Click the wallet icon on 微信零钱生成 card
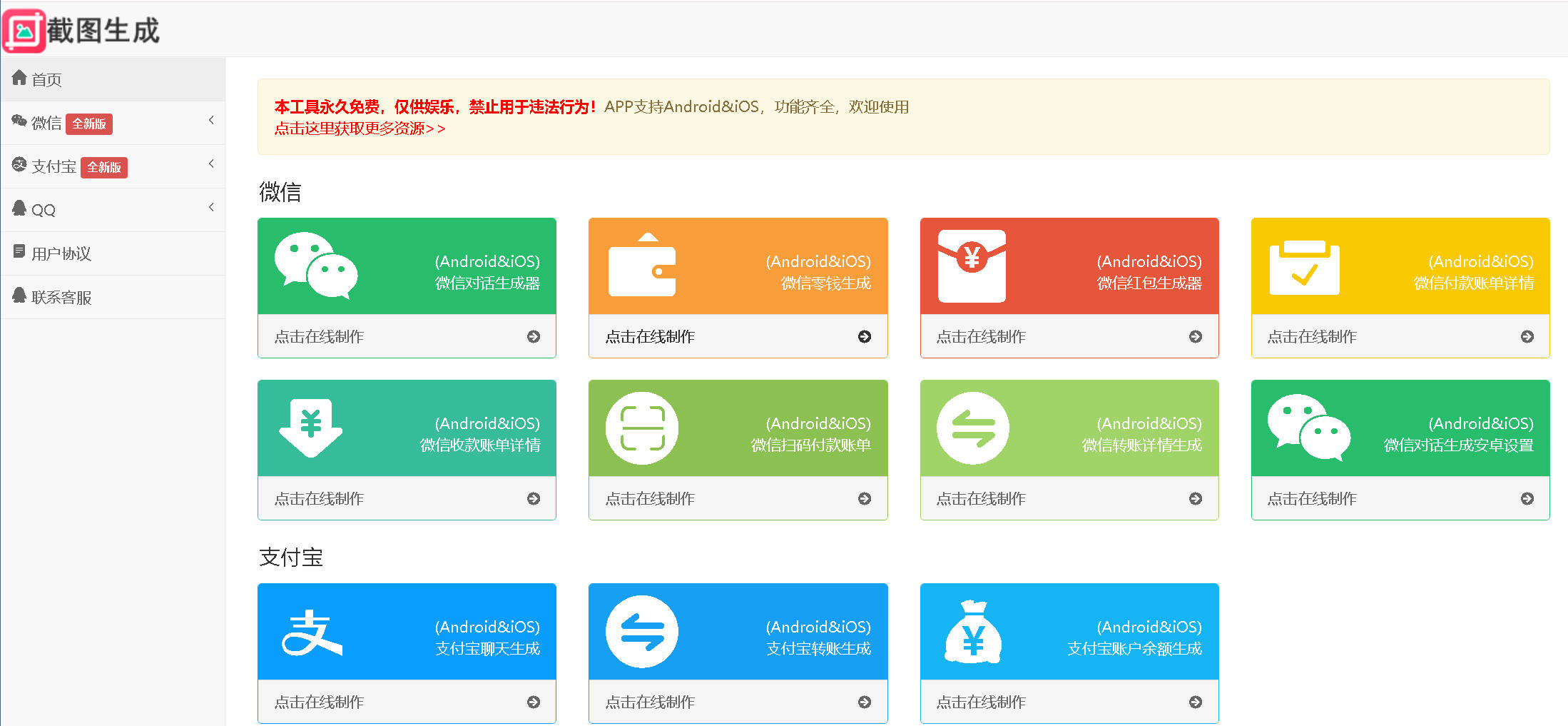Screen dimensions: 1568x726 click(641, 266)
